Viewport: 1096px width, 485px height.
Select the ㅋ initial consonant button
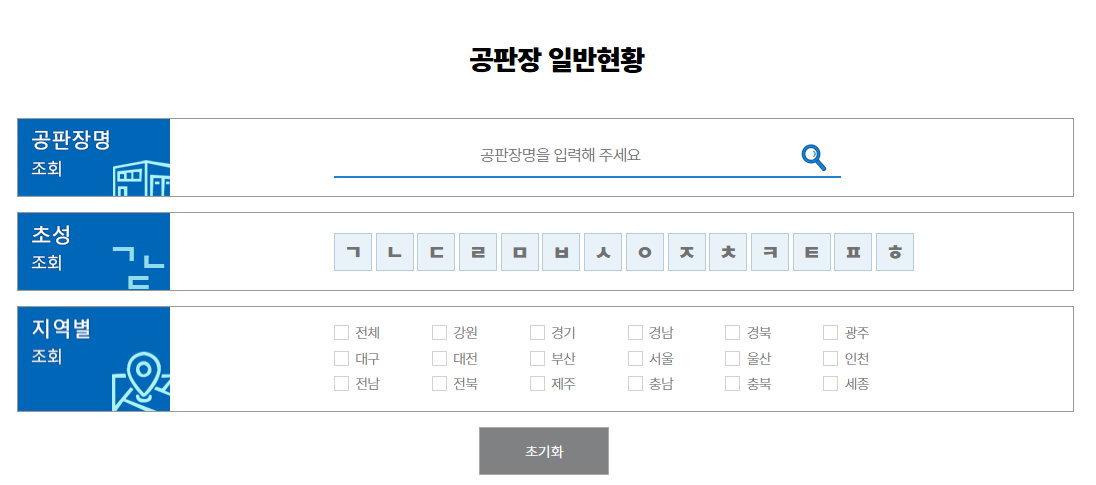[770, 252]
